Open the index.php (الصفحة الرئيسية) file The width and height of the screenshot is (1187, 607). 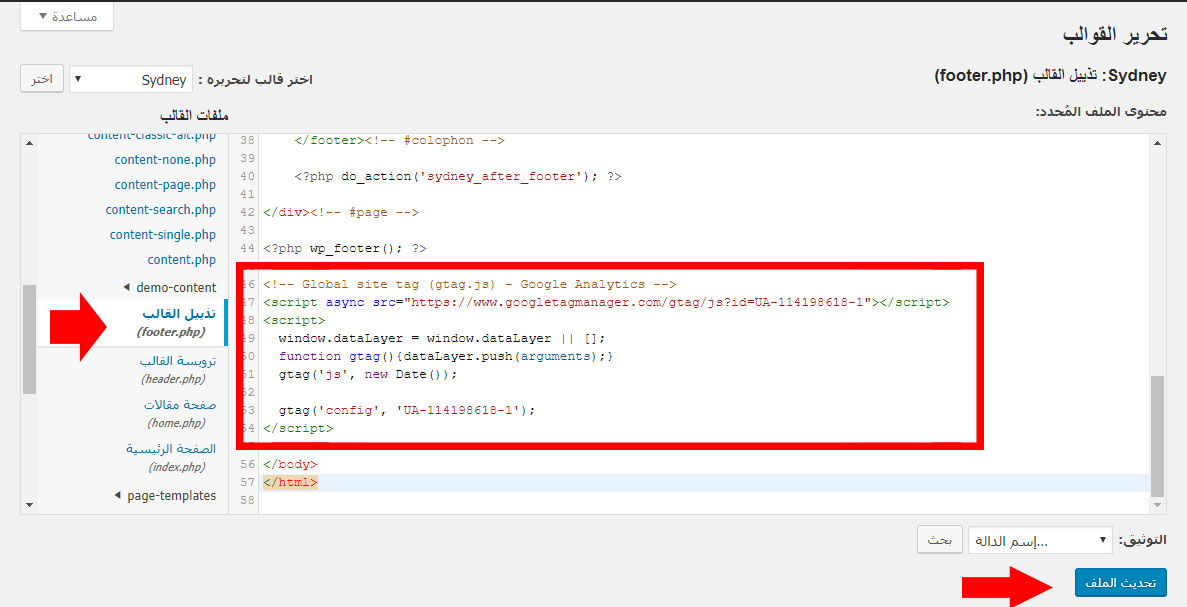click(x=171, y=457)
